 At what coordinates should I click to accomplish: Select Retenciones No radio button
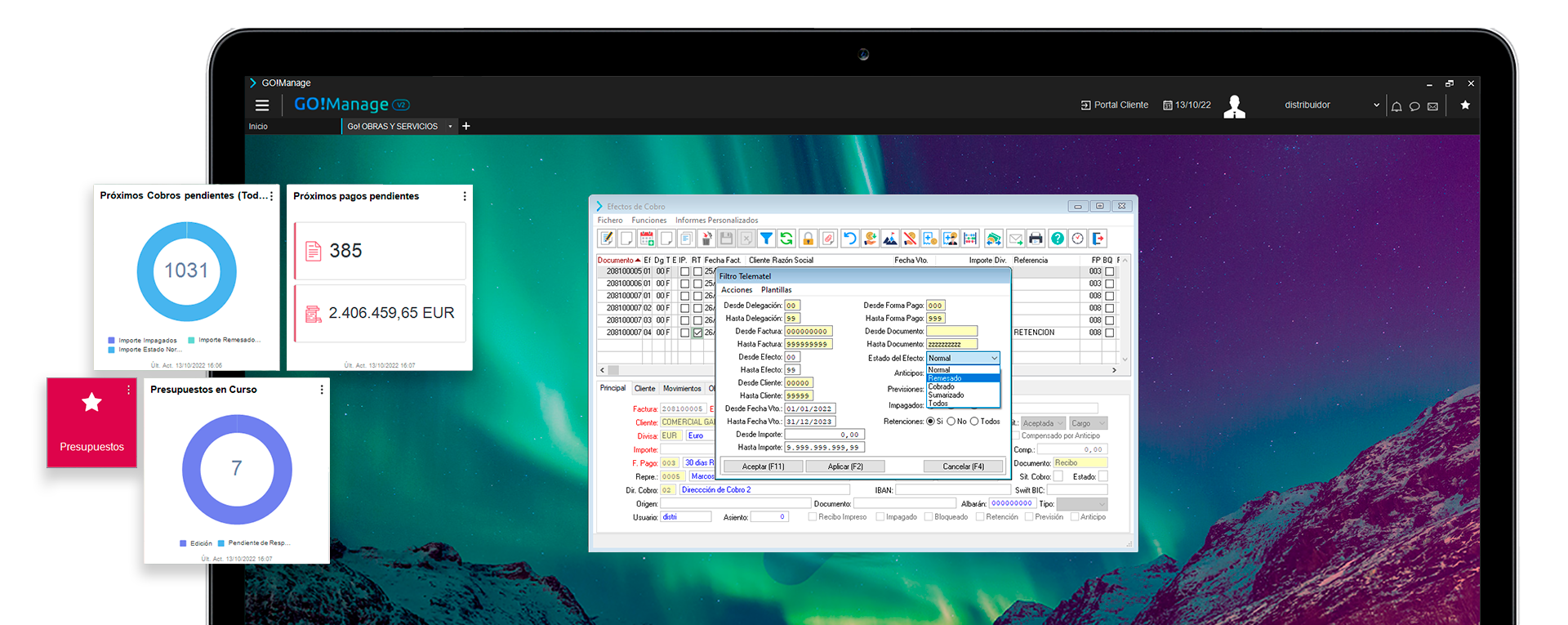[x=951, y=422]
